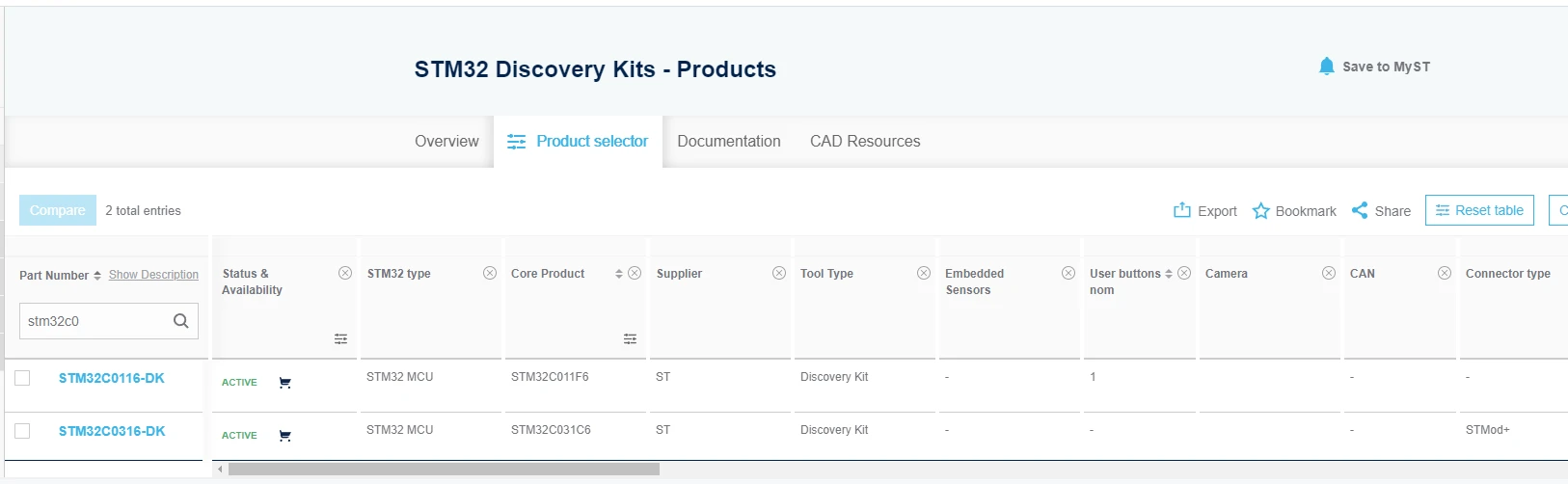Open Core Product filter options
The height and width of the screenshot is (484, 1568).
click(x=630, y=338)
